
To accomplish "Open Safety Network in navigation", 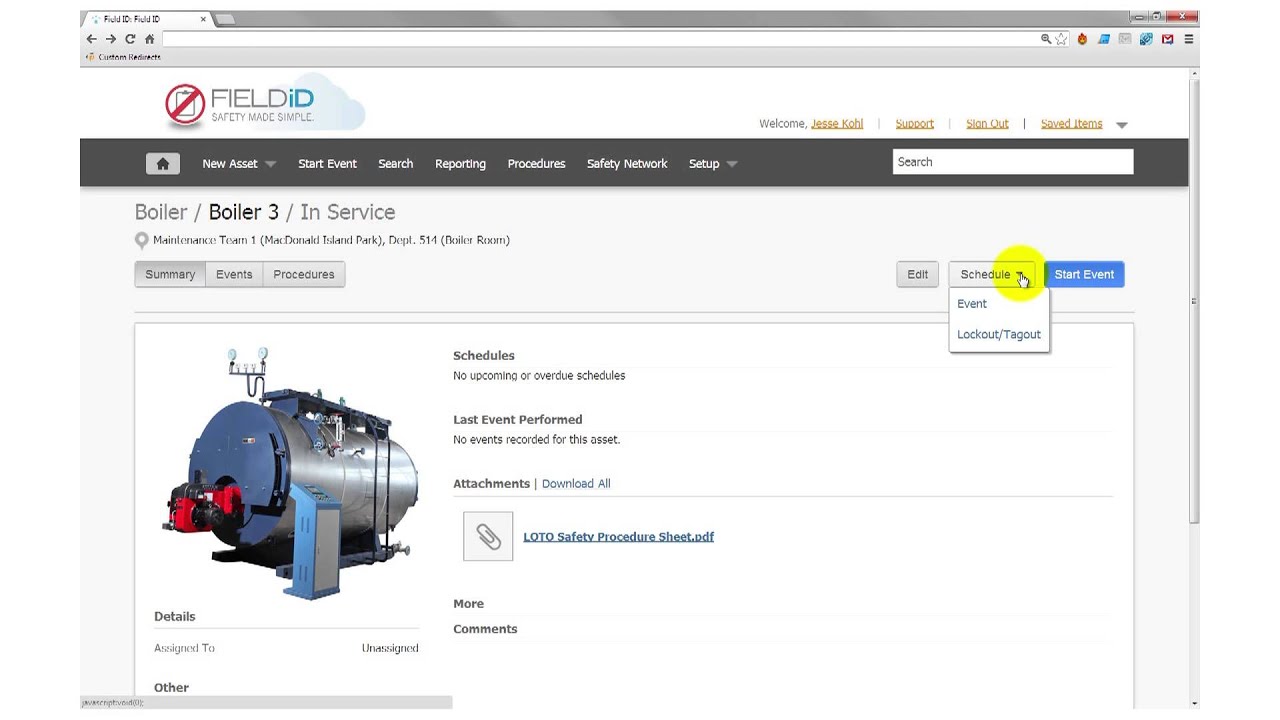I will (x=627, y=164).
